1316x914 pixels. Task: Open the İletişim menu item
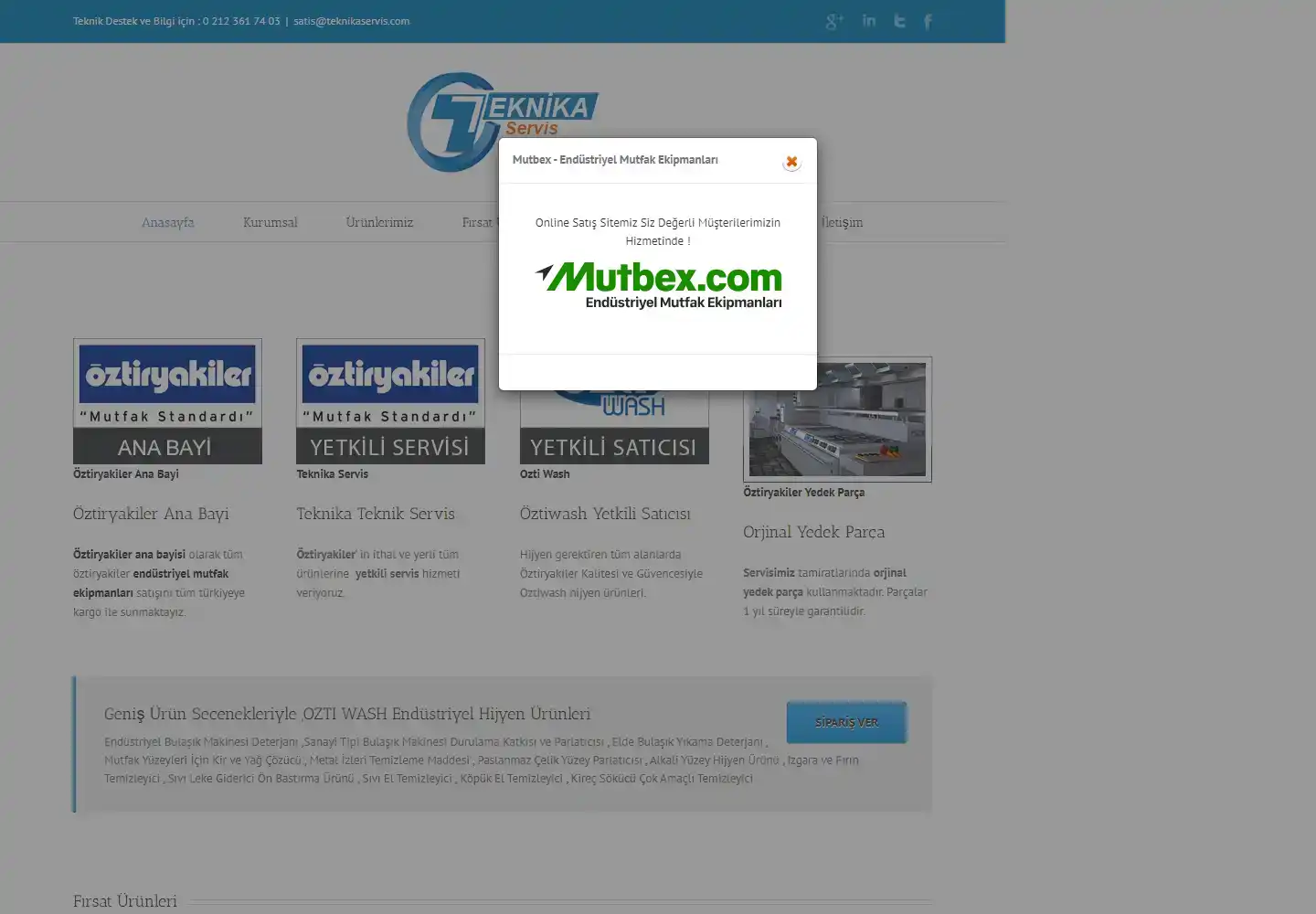(x=841, y=222)
